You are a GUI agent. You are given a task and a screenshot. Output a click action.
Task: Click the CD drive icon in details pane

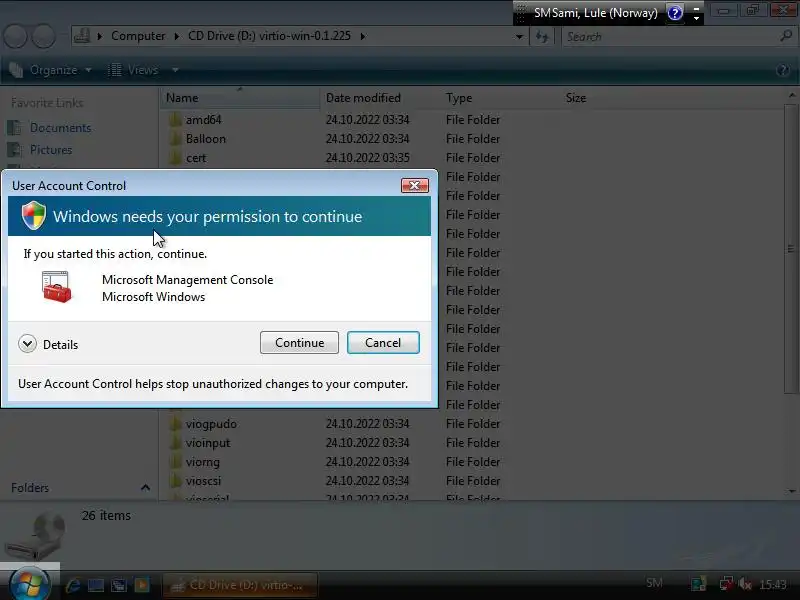pyautogui.click(x=36, y=537)
